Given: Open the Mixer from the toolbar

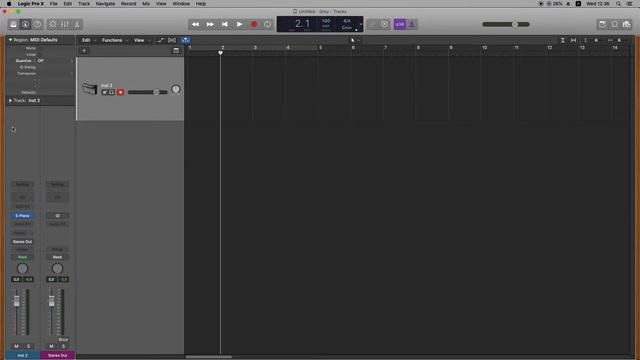Looking at the screenshot, I should [64, 24].
